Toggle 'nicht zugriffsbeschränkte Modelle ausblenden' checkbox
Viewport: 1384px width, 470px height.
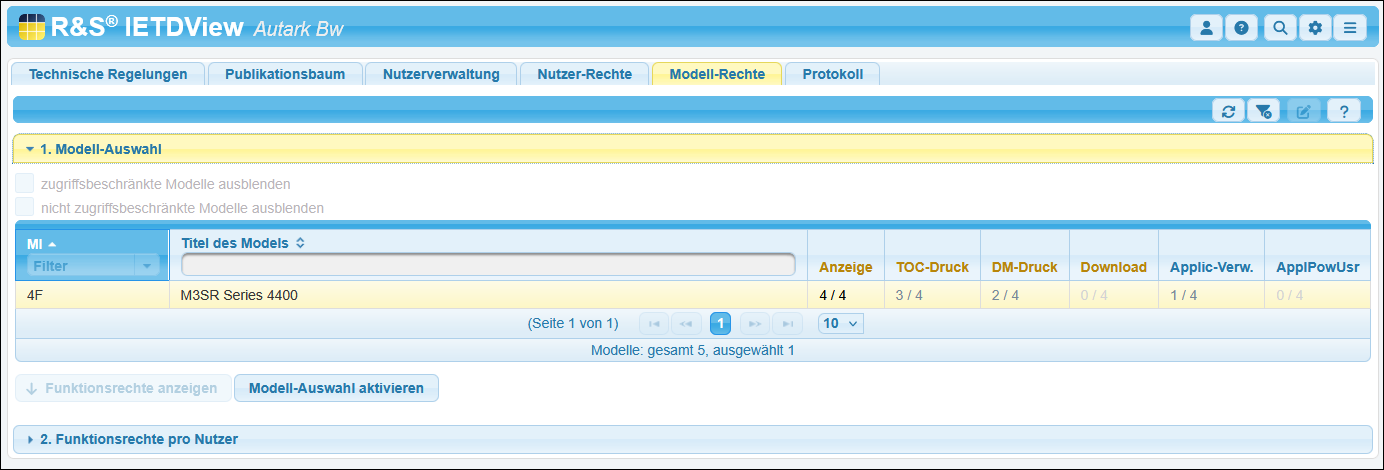tap(25, 208)
